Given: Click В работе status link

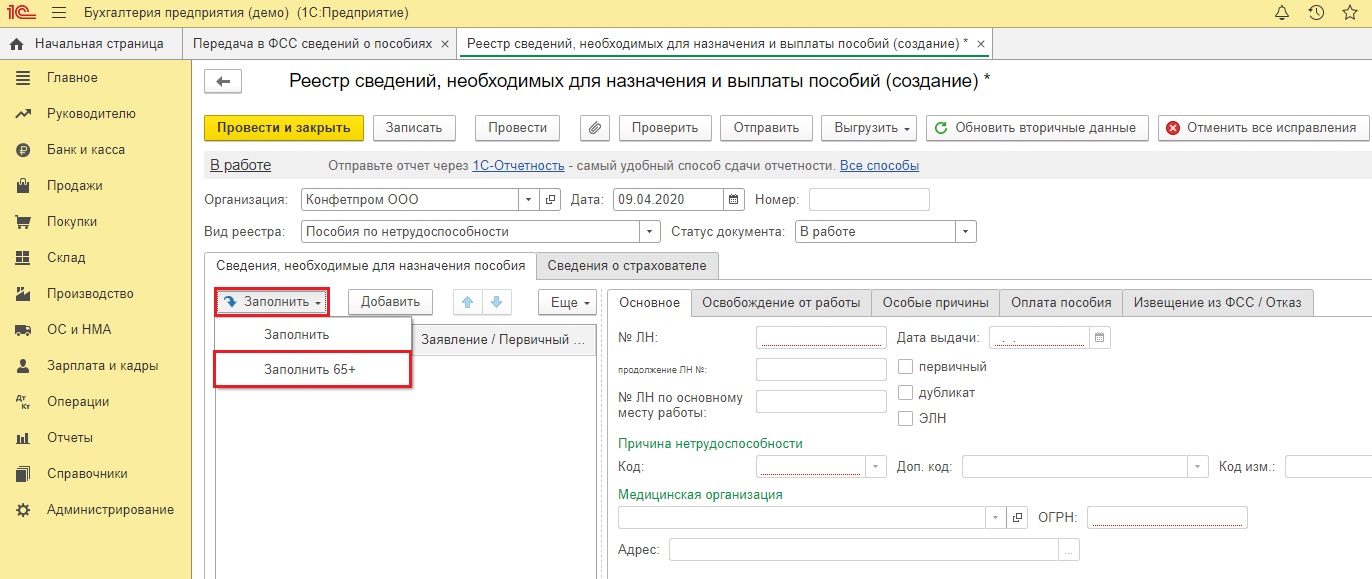Looking at the screenshot, I should point(240,166).
